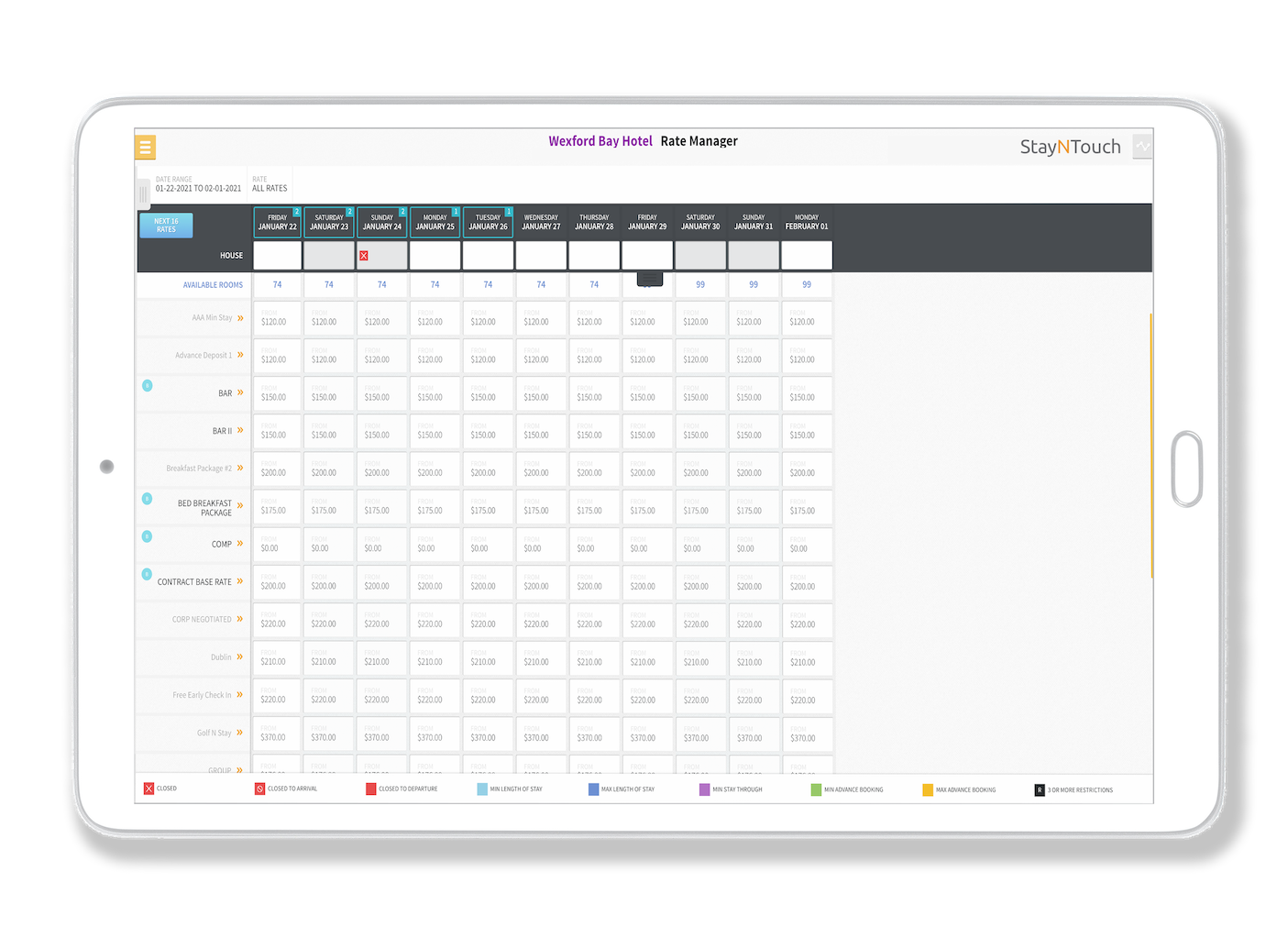
Task: Click the 3 or More Restrictions legend icon
Action: (x=1040, y=789)
